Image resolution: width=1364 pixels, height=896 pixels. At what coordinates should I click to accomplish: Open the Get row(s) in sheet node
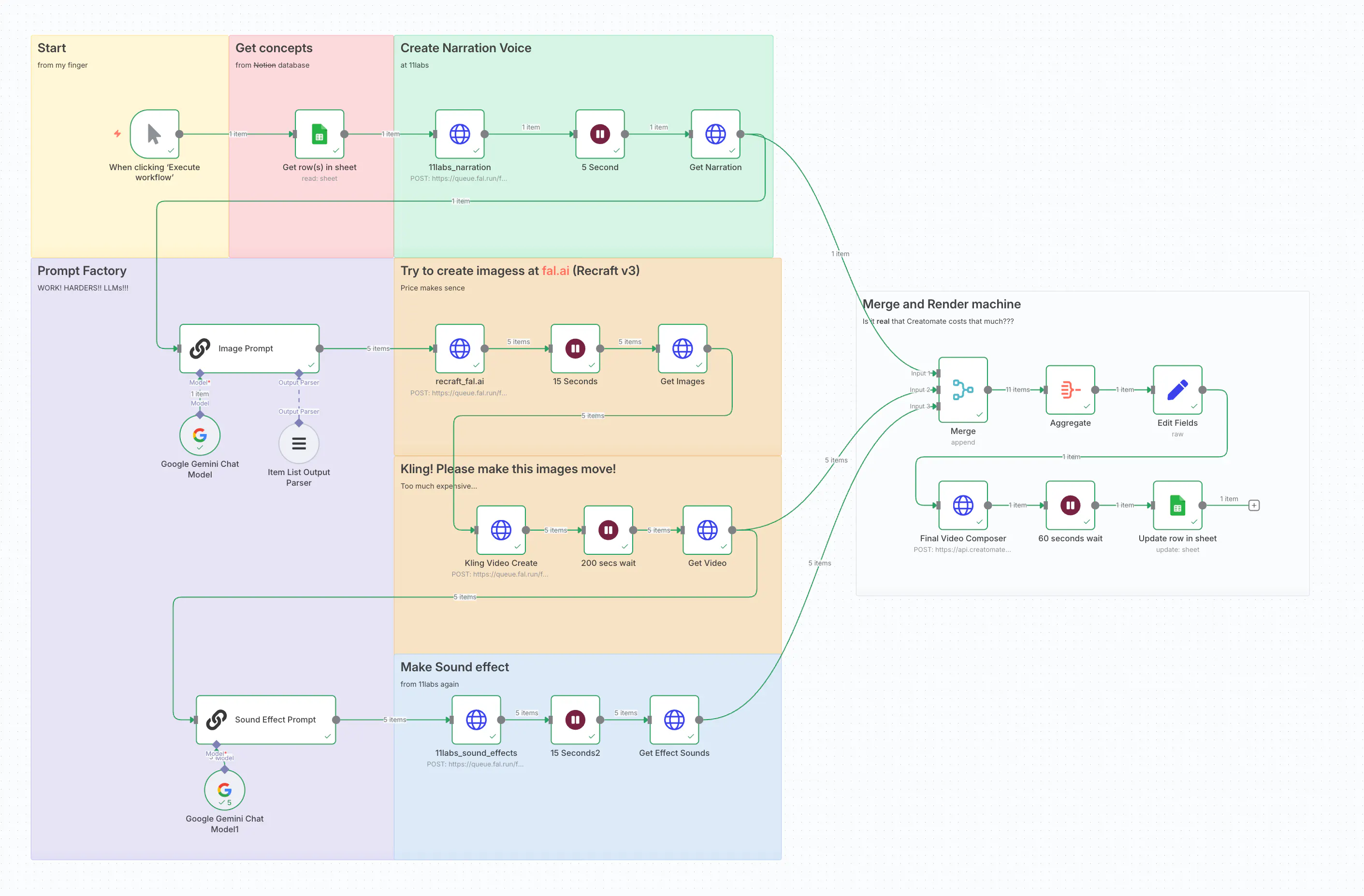click(319, 134)
